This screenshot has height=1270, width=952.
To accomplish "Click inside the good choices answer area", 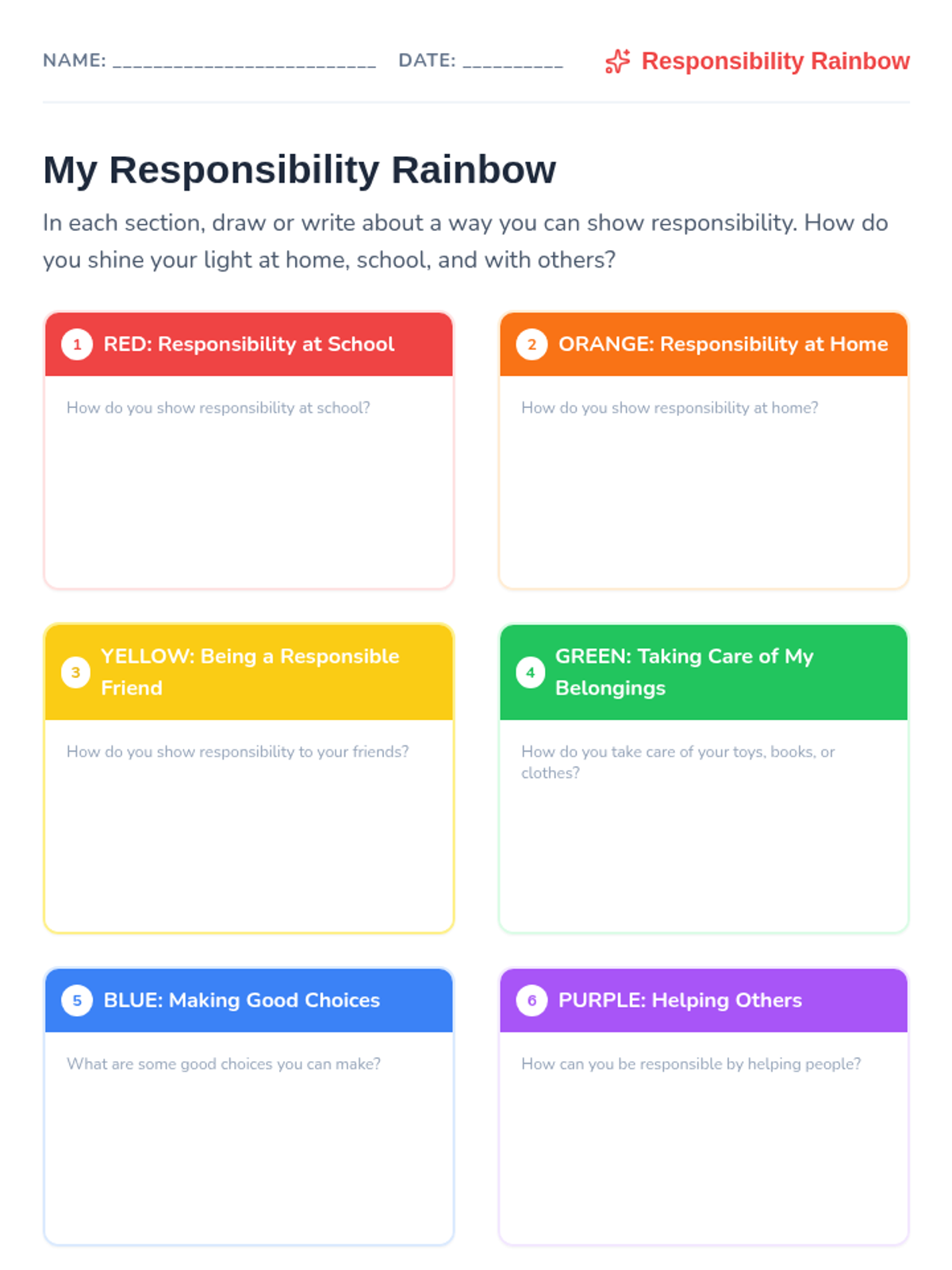I will coord(249,1151).
